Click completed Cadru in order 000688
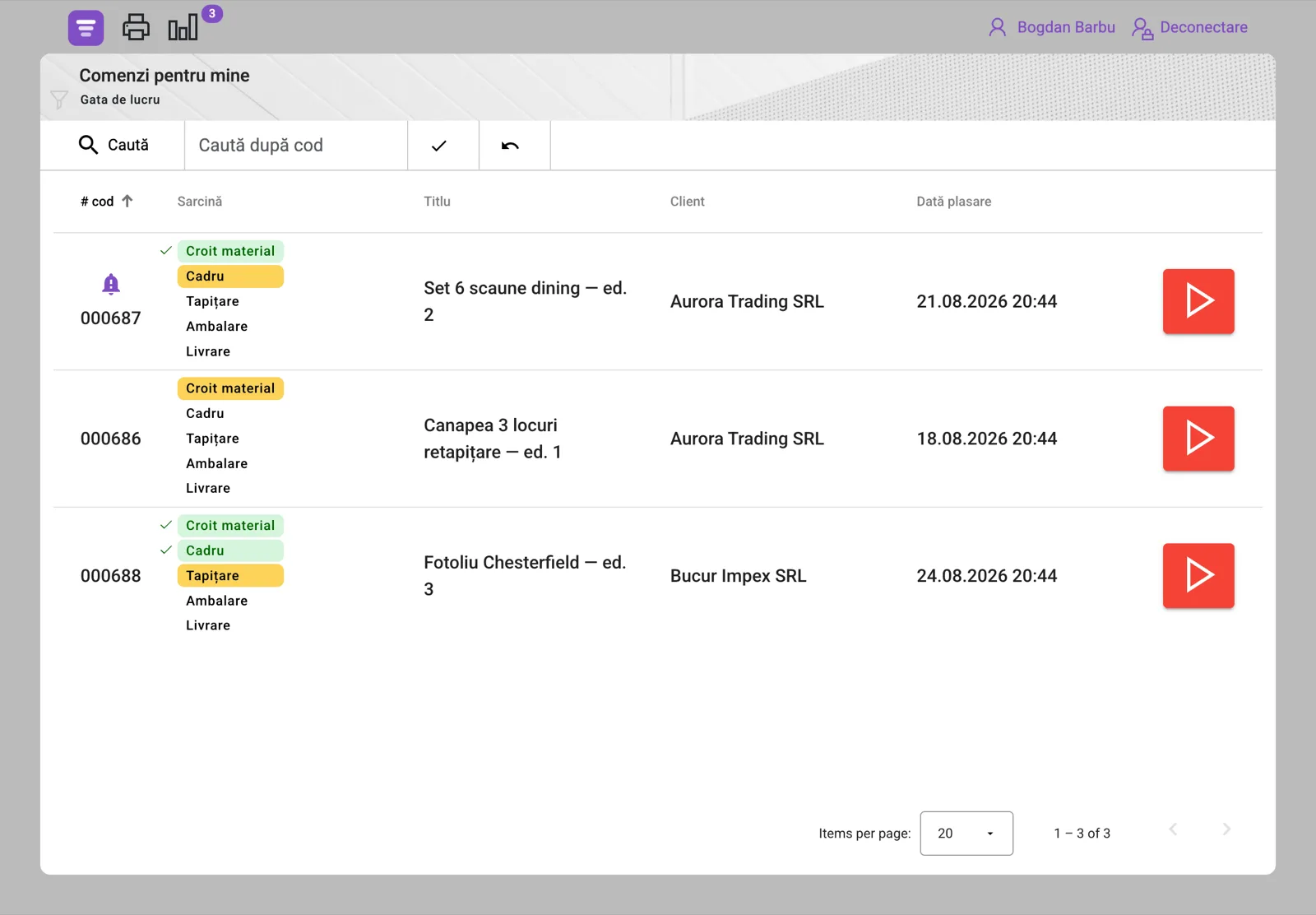The height and width of the screenshot is (915, 1316). 230,550
